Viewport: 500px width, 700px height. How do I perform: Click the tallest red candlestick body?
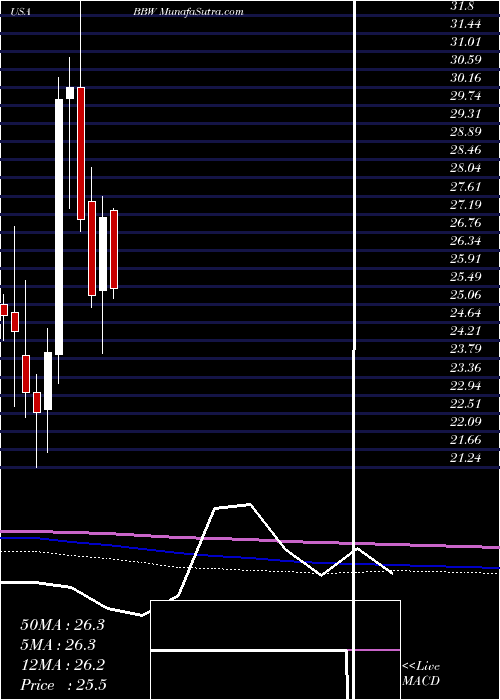pyautogui.click(x=81, y=153)
